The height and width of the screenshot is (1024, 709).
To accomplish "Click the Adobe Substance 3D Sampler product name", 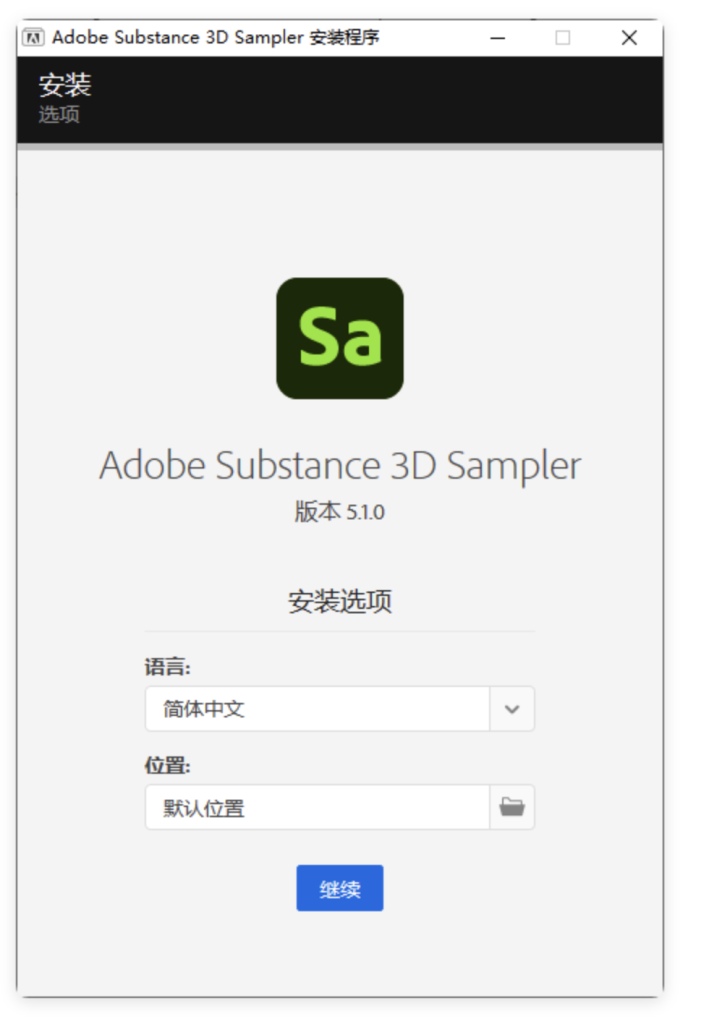I will tap(340, 466).
